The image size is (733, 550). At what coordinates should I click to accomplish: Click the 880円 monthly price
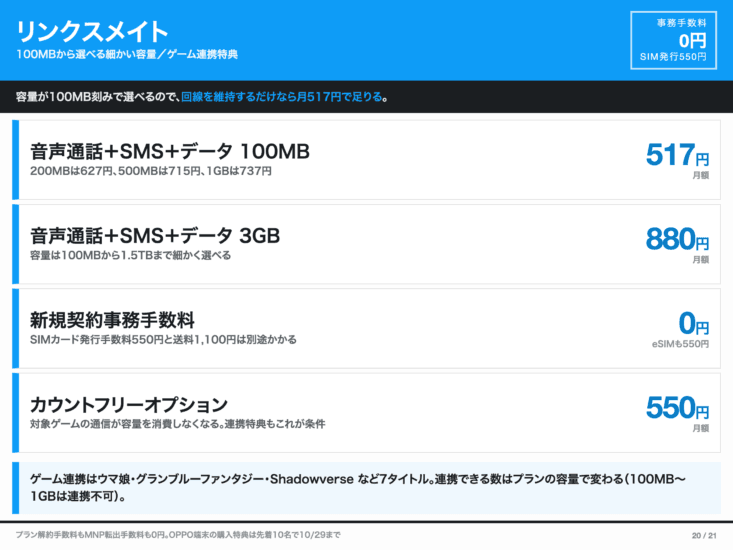click(677, 239)
